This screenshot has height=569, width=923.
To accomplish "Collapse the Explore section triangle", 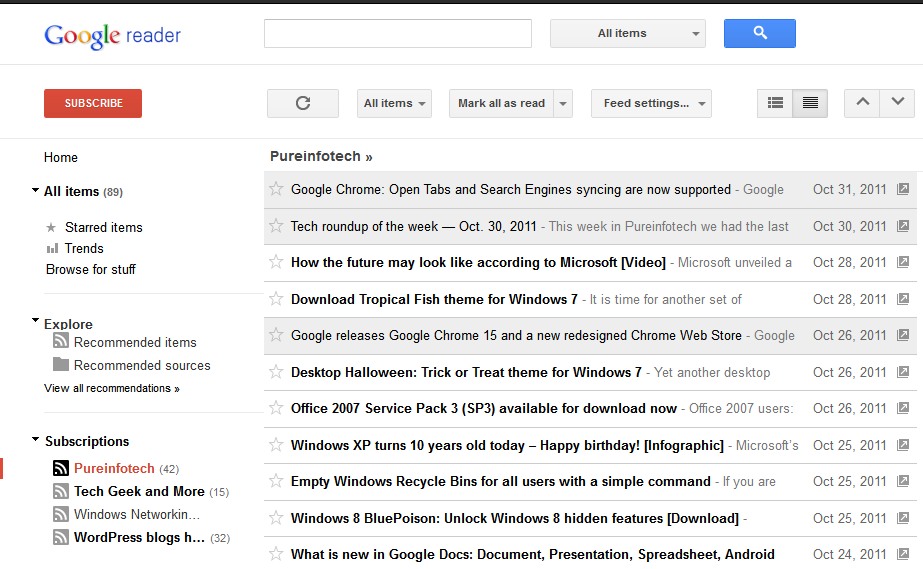I will (x=35, y=321).
